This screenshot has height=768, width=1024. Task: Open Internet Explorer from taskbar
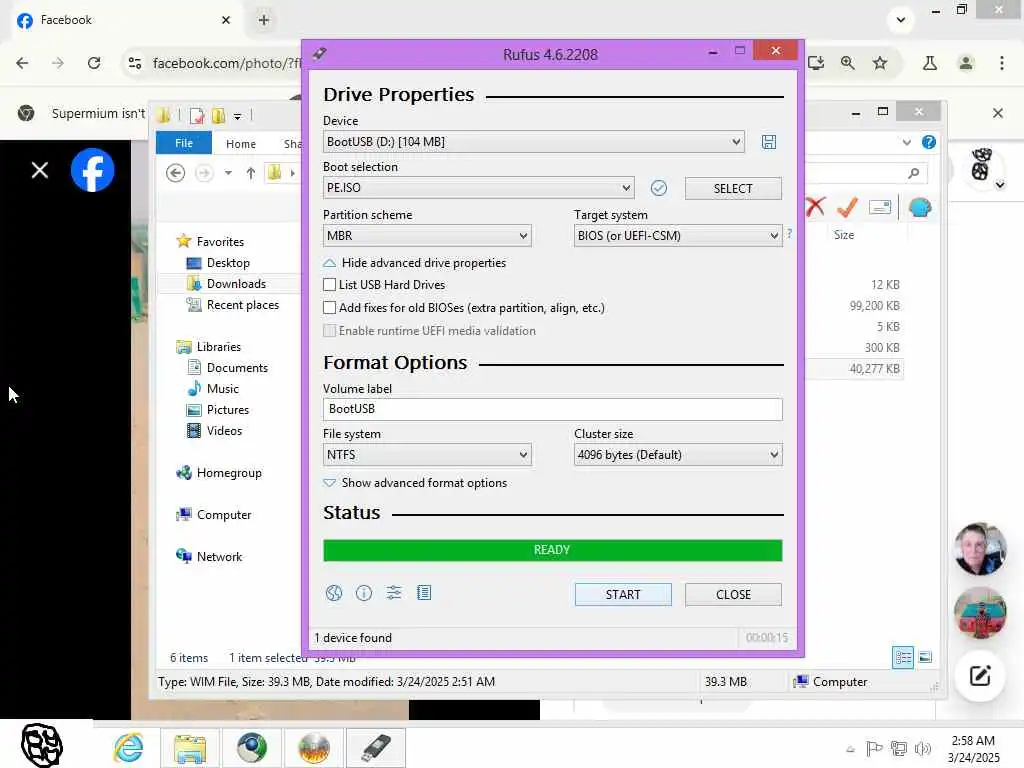point(128,748)
